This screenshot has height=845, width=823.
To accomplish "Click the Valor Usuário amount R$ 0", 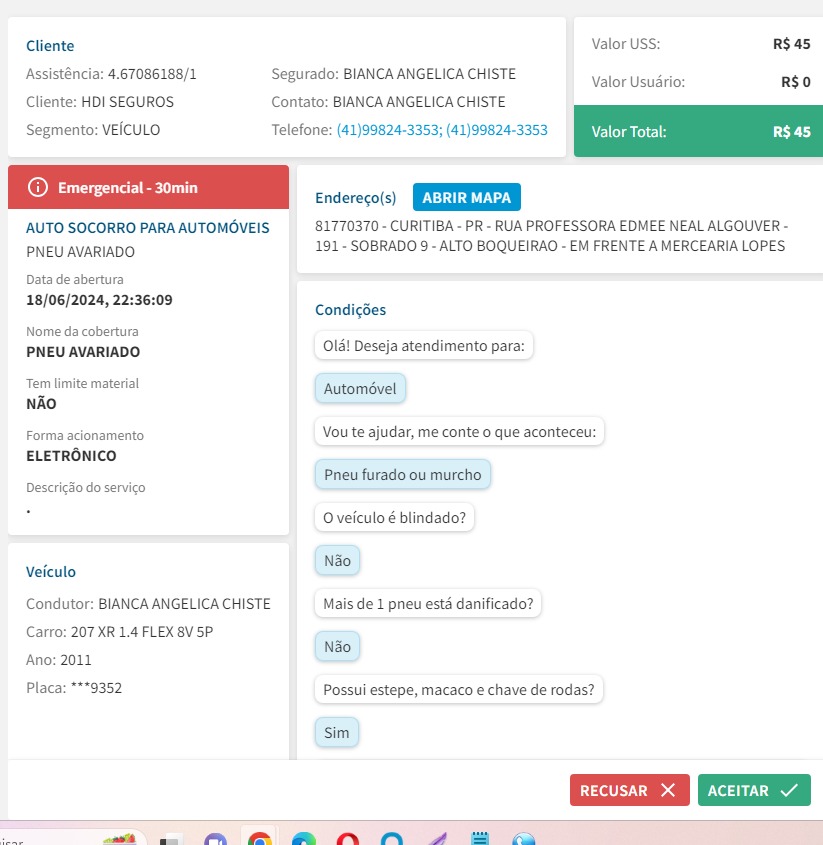I will click(x=796, y=82).
